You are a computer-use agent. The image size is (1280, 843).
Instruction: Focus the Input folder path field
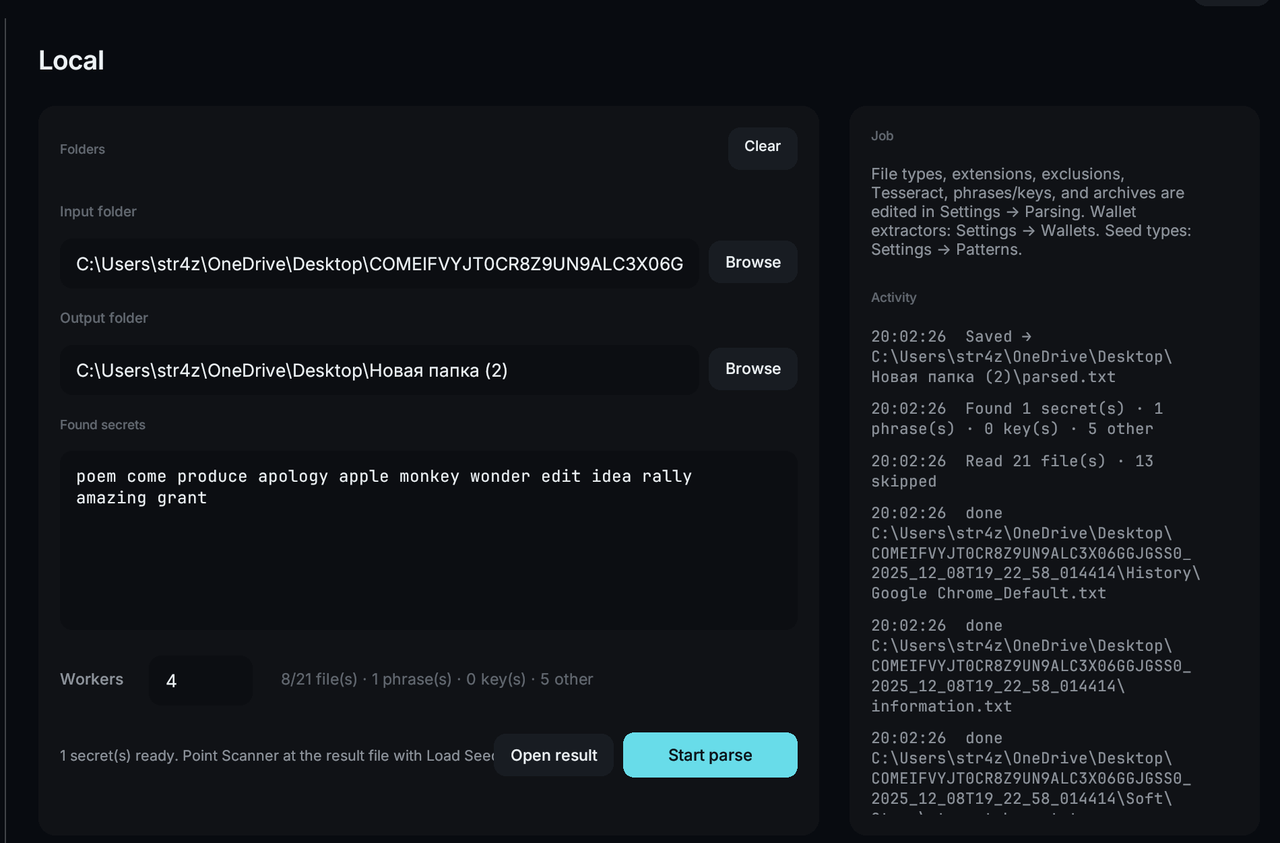[380, 264]
